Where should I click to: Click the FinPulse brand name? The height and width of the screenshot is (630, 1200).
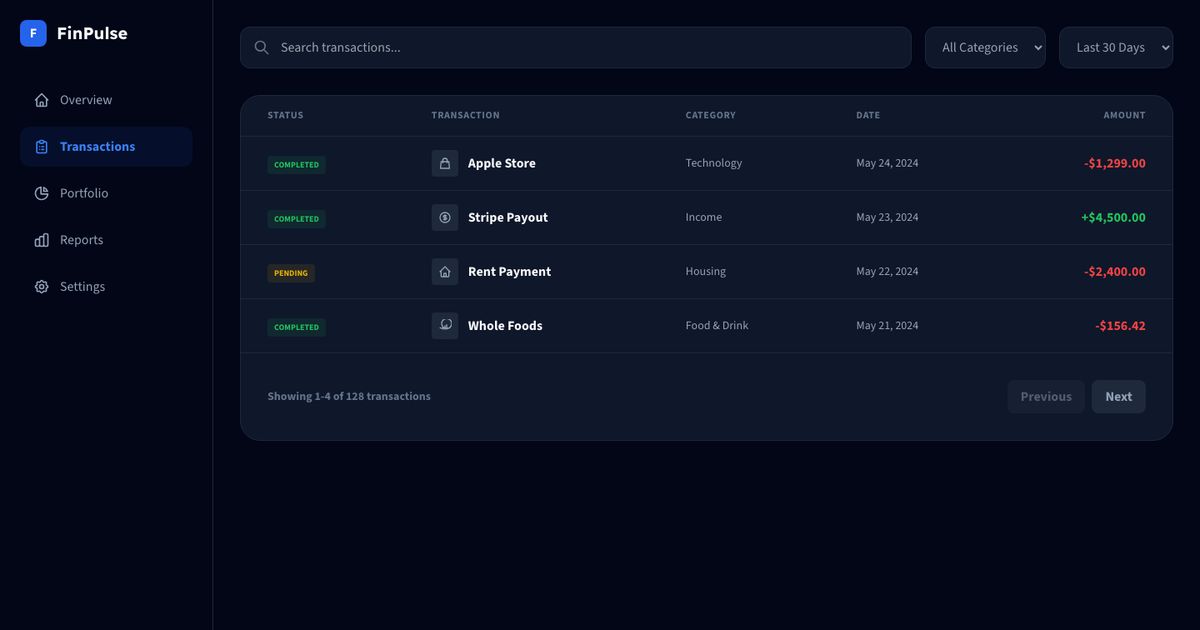pos(92,33)
